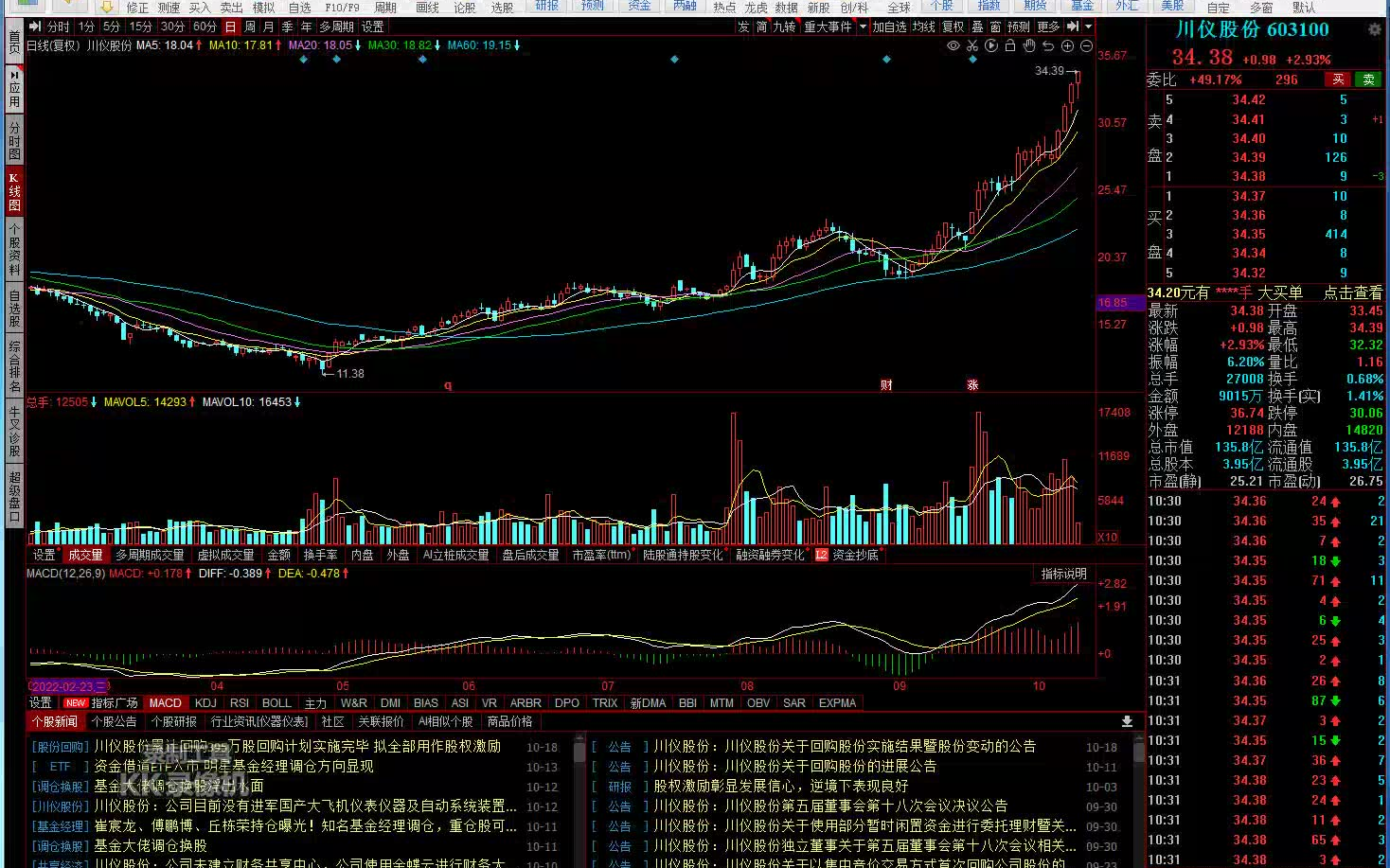This screenshot has width=1390, height=868.
Task: Toggle the 九转 indicator
Action: (784, 27)
